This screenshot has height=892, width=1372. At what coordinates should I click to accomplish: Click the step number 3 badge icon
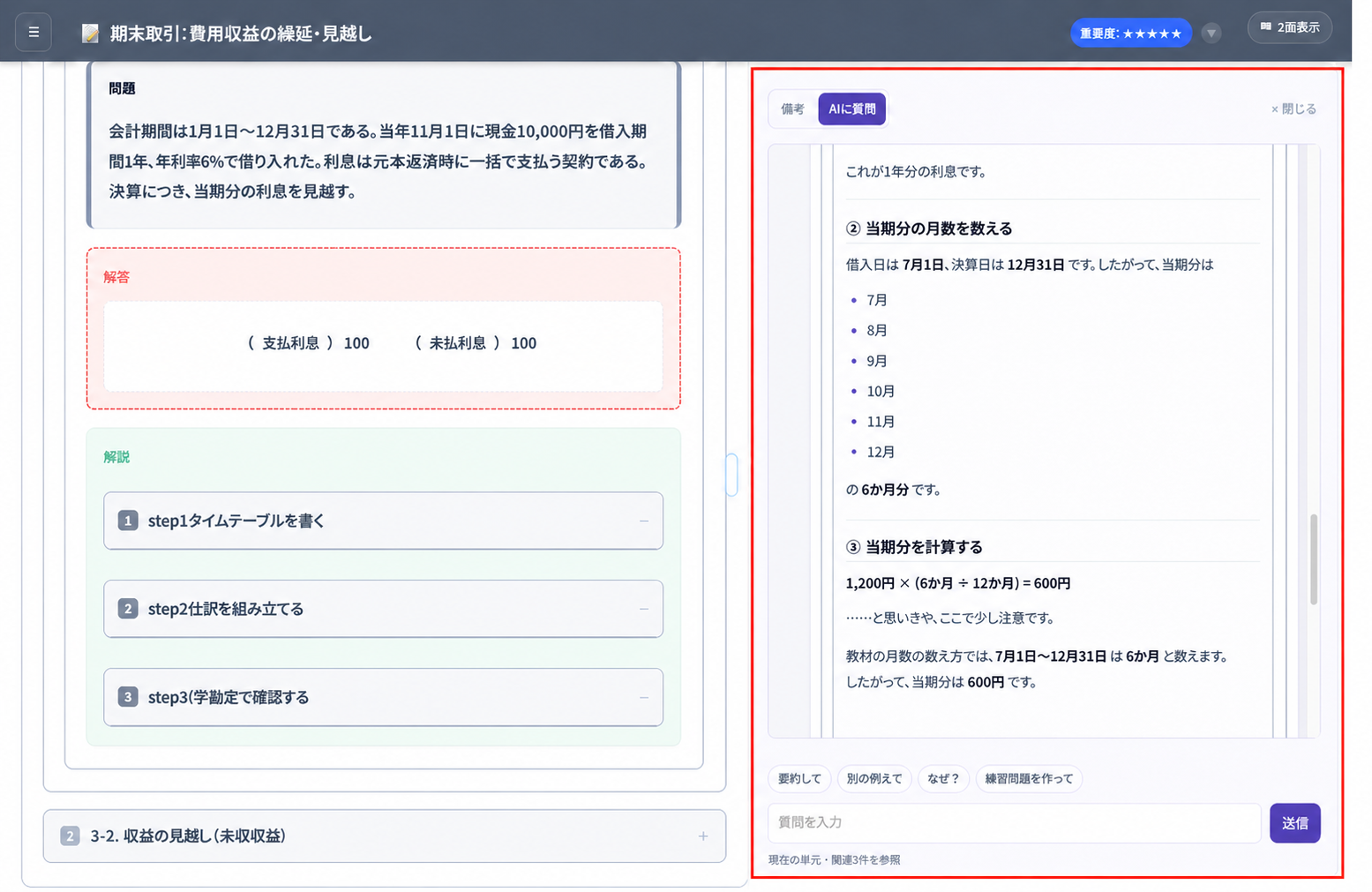click(x=128, y=698)
